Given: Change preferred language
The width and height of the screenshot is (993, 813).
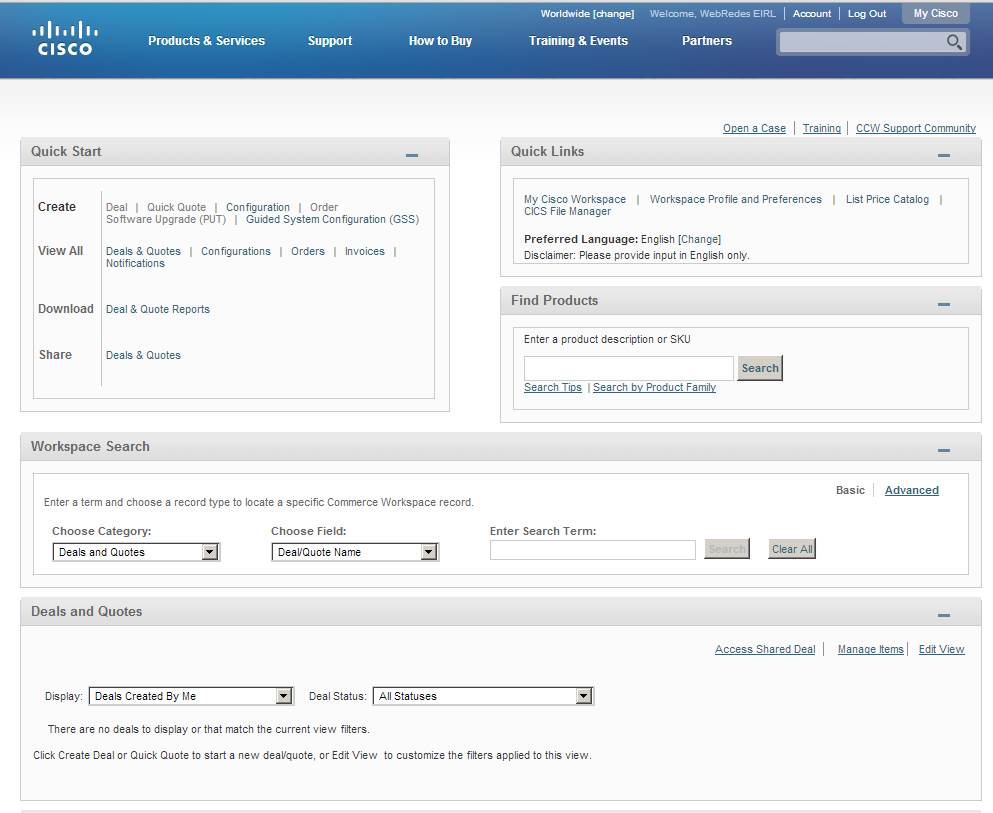Looking at the screenshot, I should click(699, 239).
